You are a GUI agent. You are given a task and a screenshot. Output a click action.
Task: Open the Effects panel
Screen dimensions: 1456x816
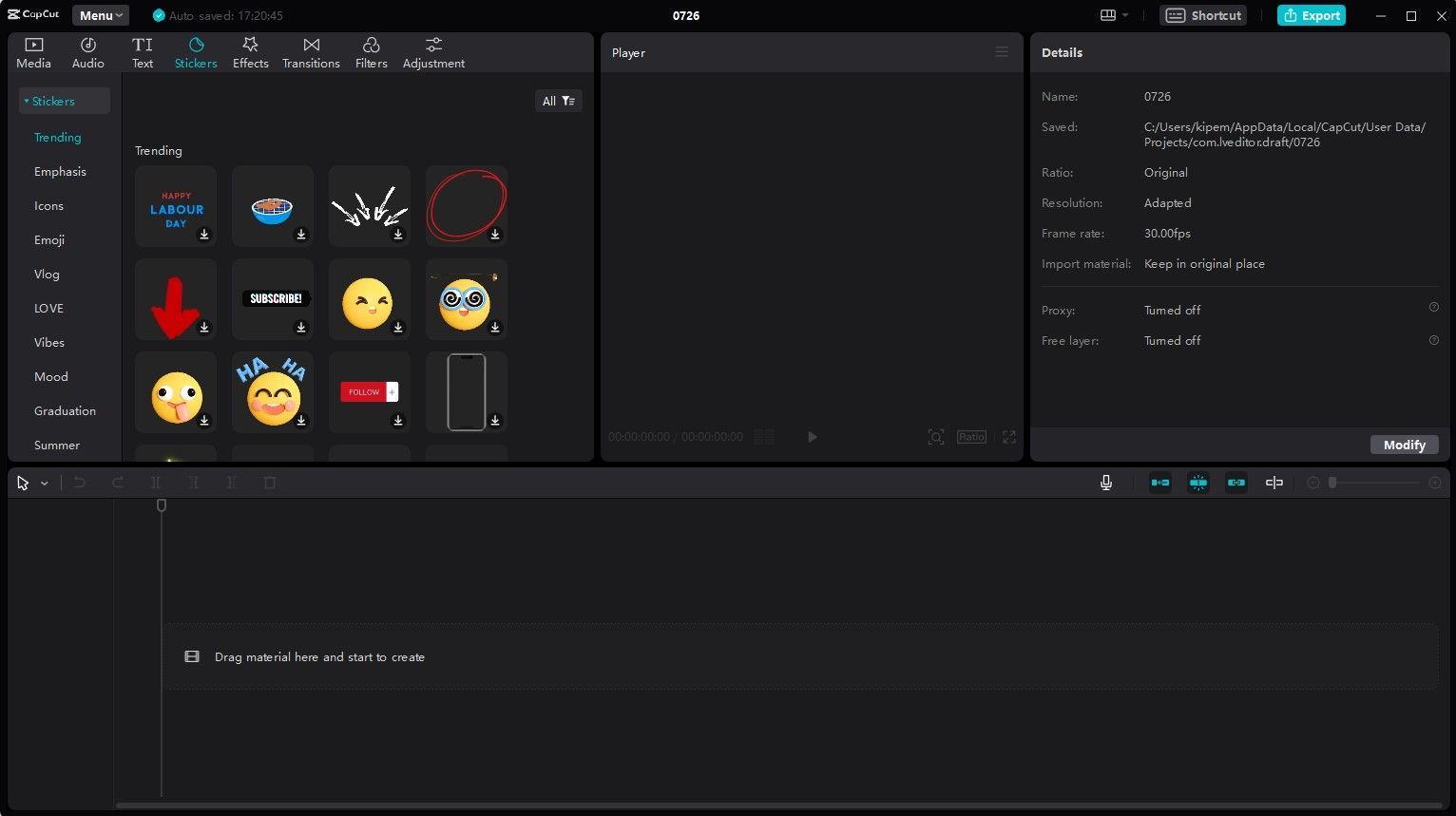click(x=250, y=51)
